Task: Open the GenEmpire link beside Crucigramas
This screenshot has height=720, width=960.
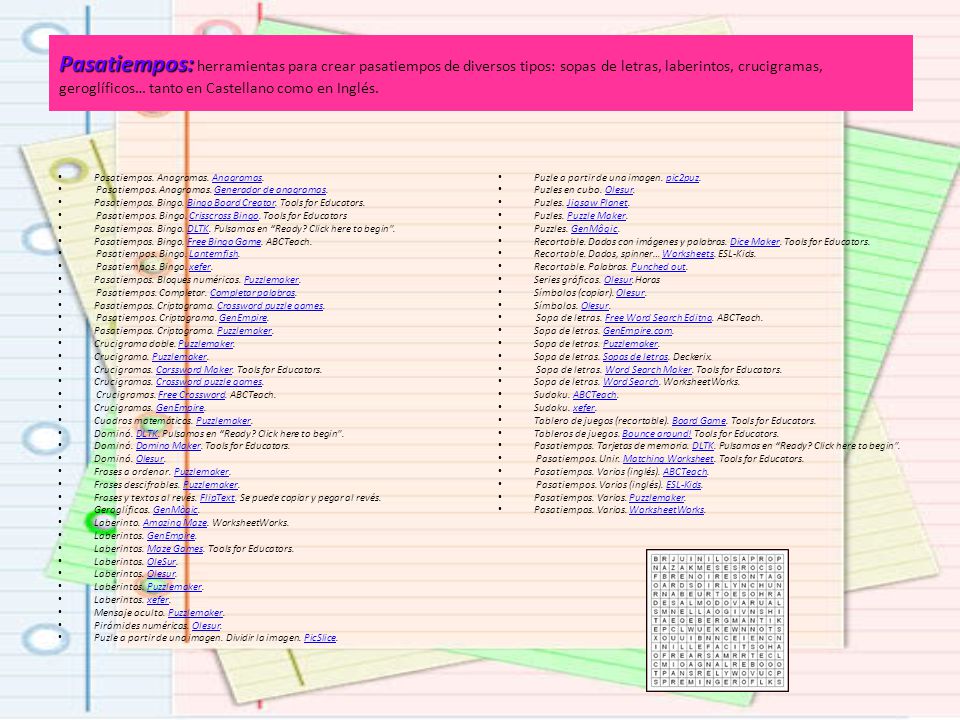Action: [180, 407]
